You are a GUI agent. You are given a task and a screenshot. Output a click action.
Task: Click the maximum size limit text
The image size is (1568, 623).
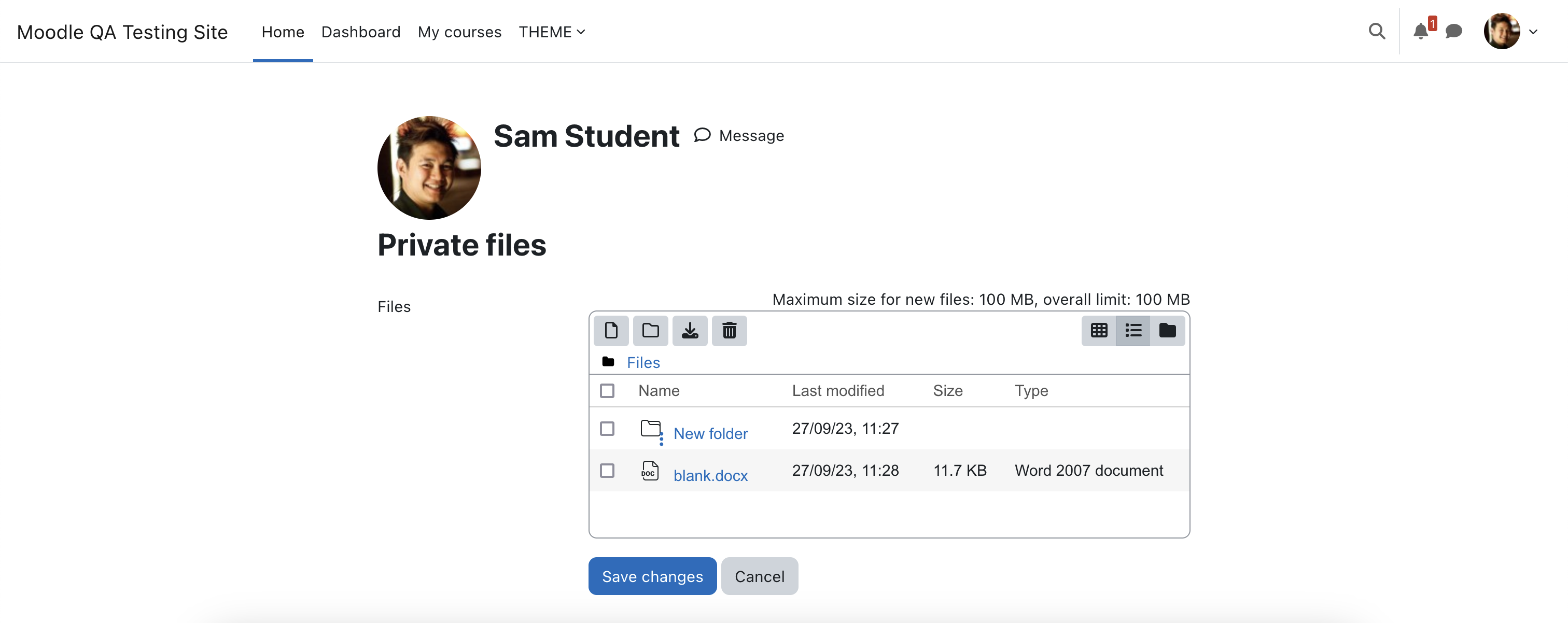[x=981, y=300]
